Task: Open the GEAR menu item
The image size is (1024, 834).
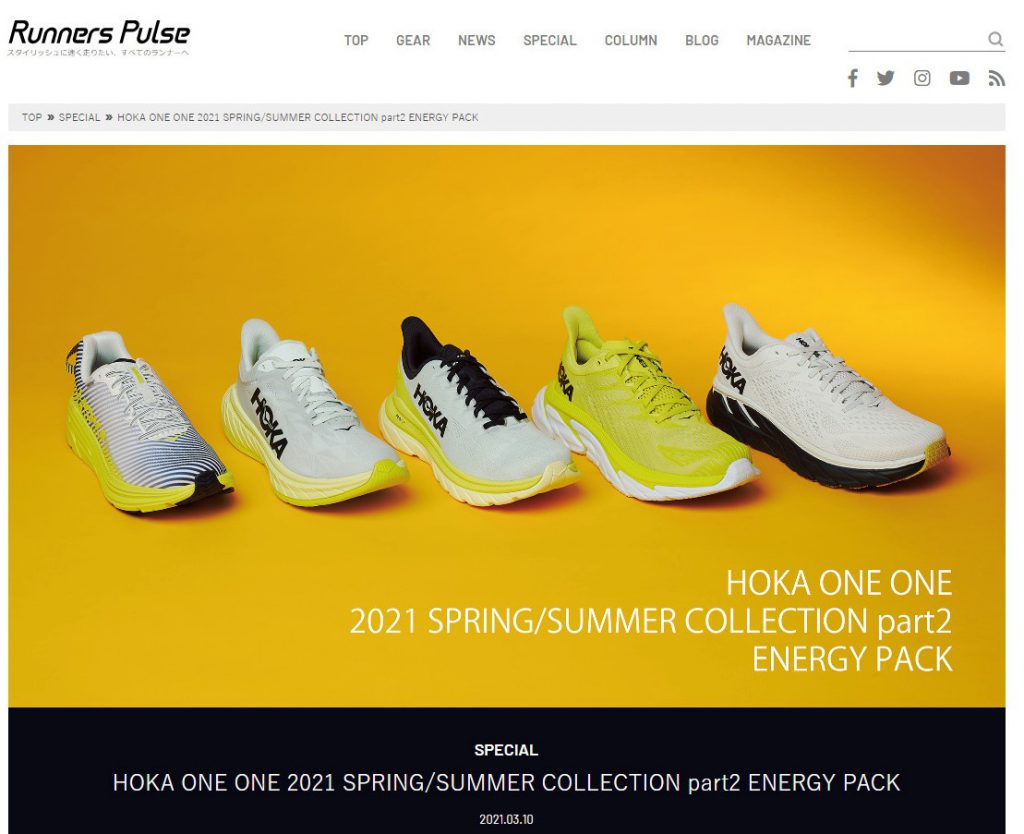Action: (x=413, y=40)
